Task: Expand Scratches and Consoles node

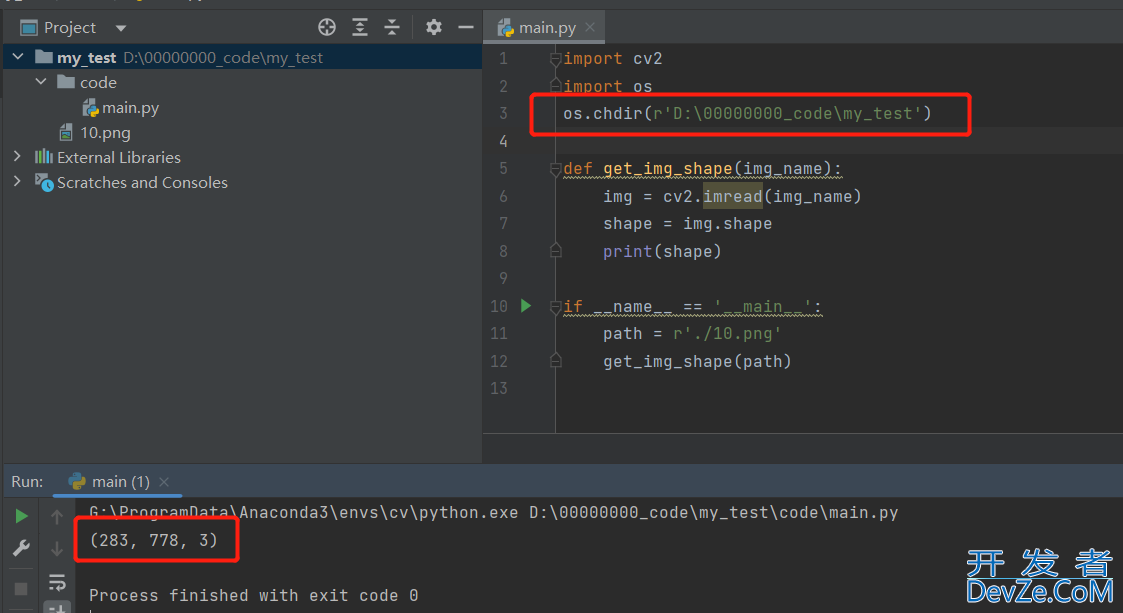Action: coord(17,181)
